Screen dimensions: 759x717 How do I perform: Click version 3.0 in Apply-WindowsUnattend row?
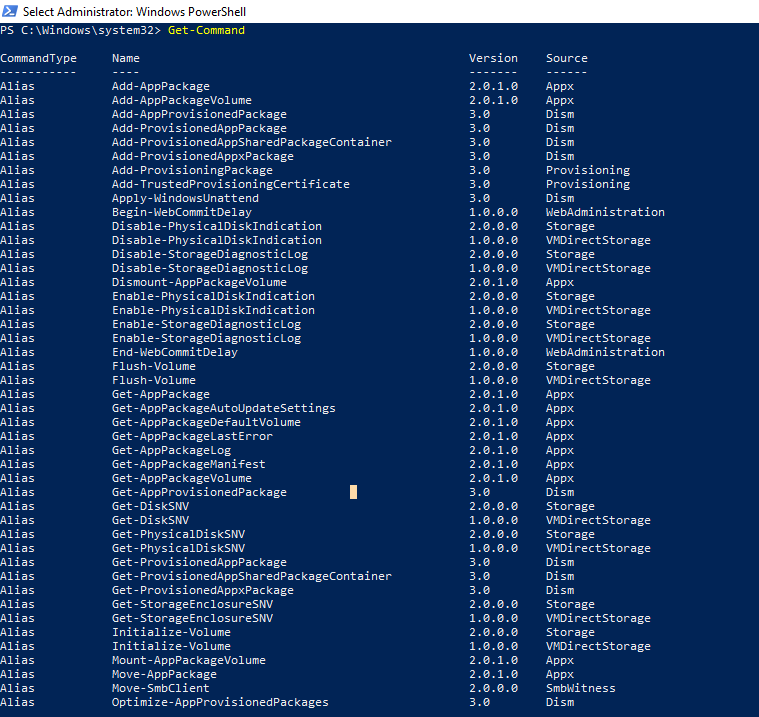click(479, 198)
